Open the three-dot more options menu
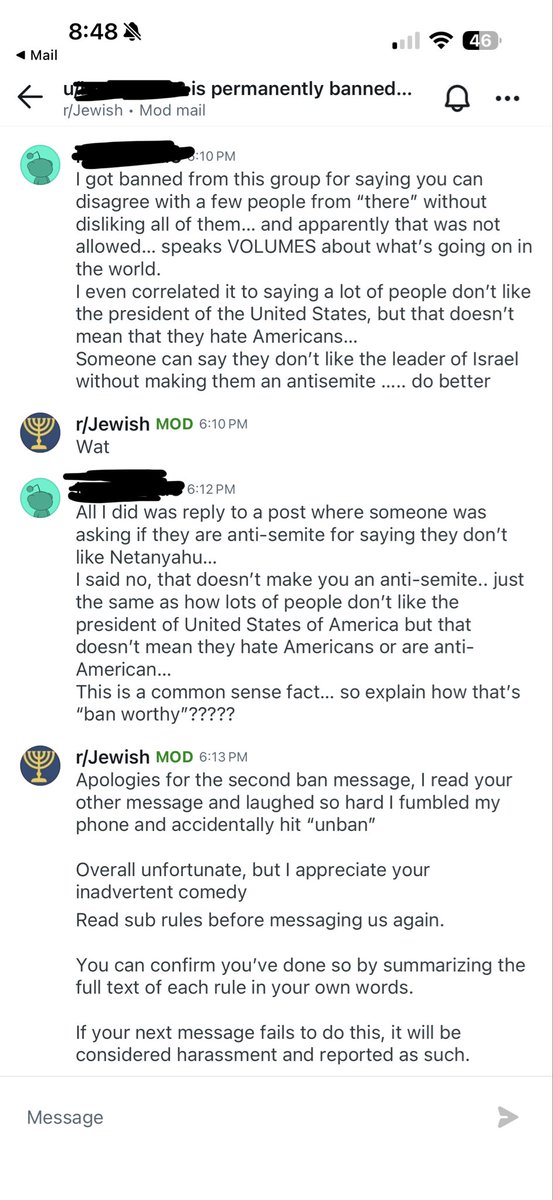 (x=508, y=98)
